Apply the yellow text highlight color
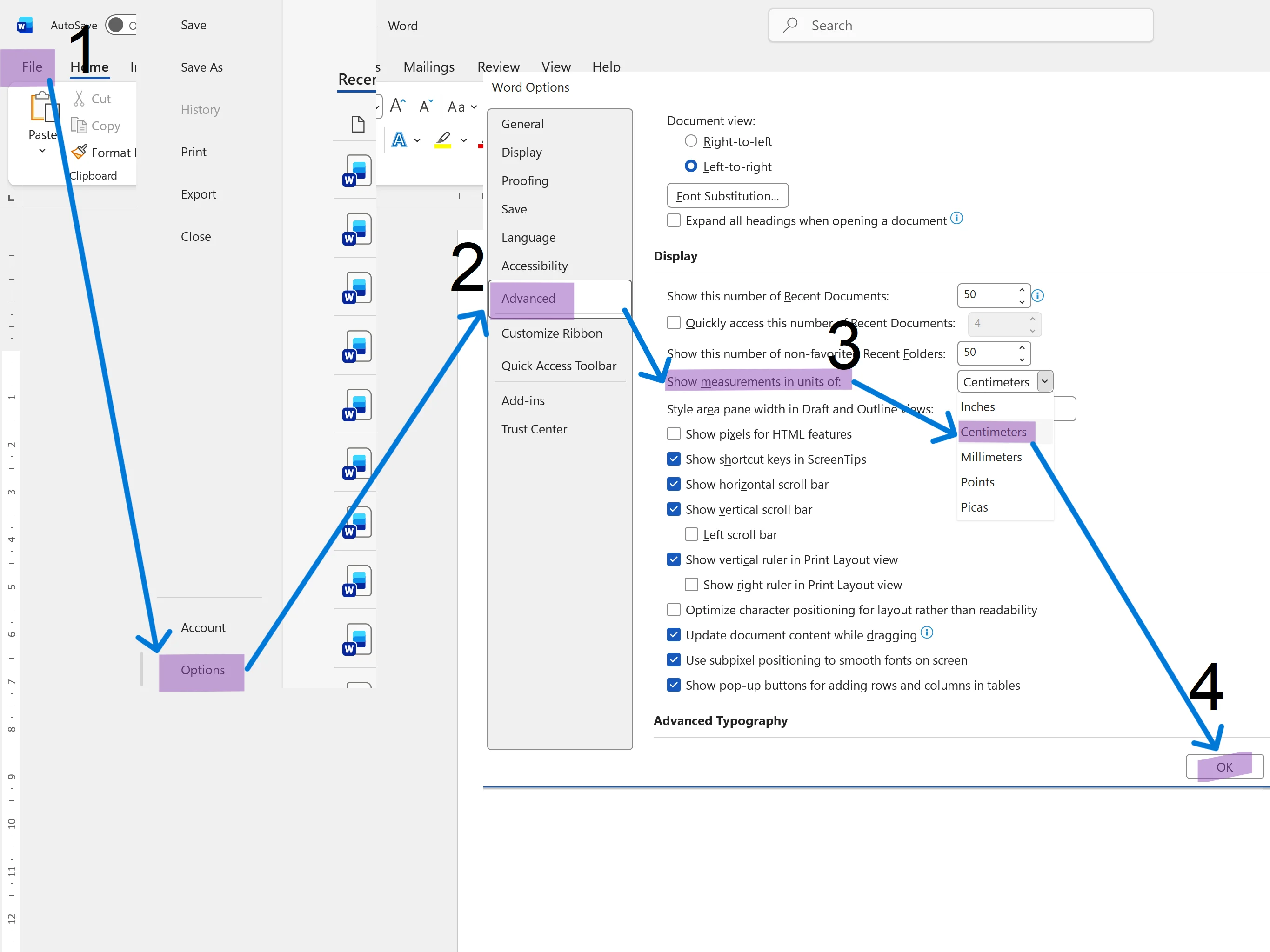Image resolution: width=1270 pixels, height=952 pixels. (443, 140)
